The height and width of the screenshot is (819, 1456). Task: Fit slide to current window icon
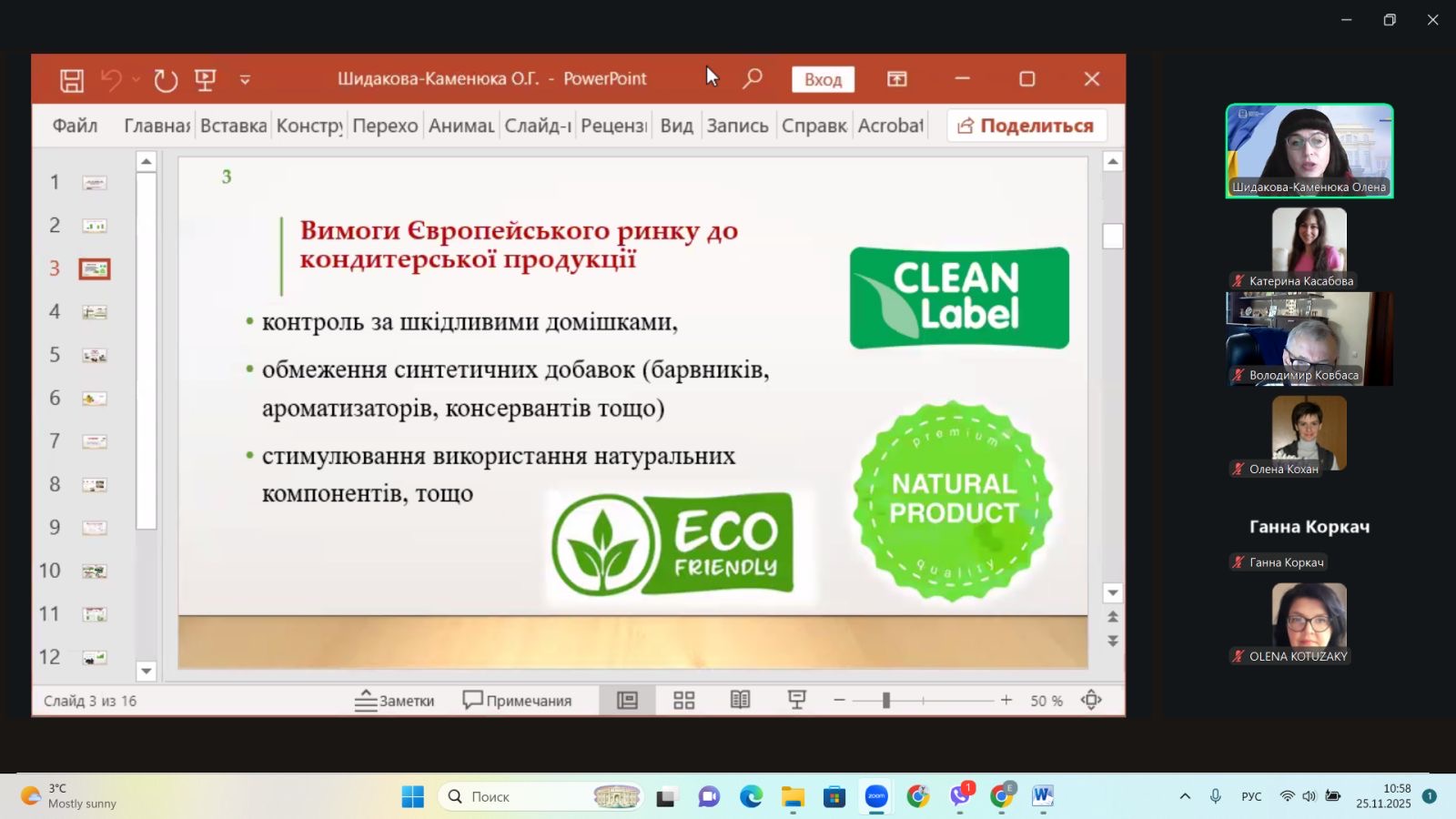click(1091, 700)
